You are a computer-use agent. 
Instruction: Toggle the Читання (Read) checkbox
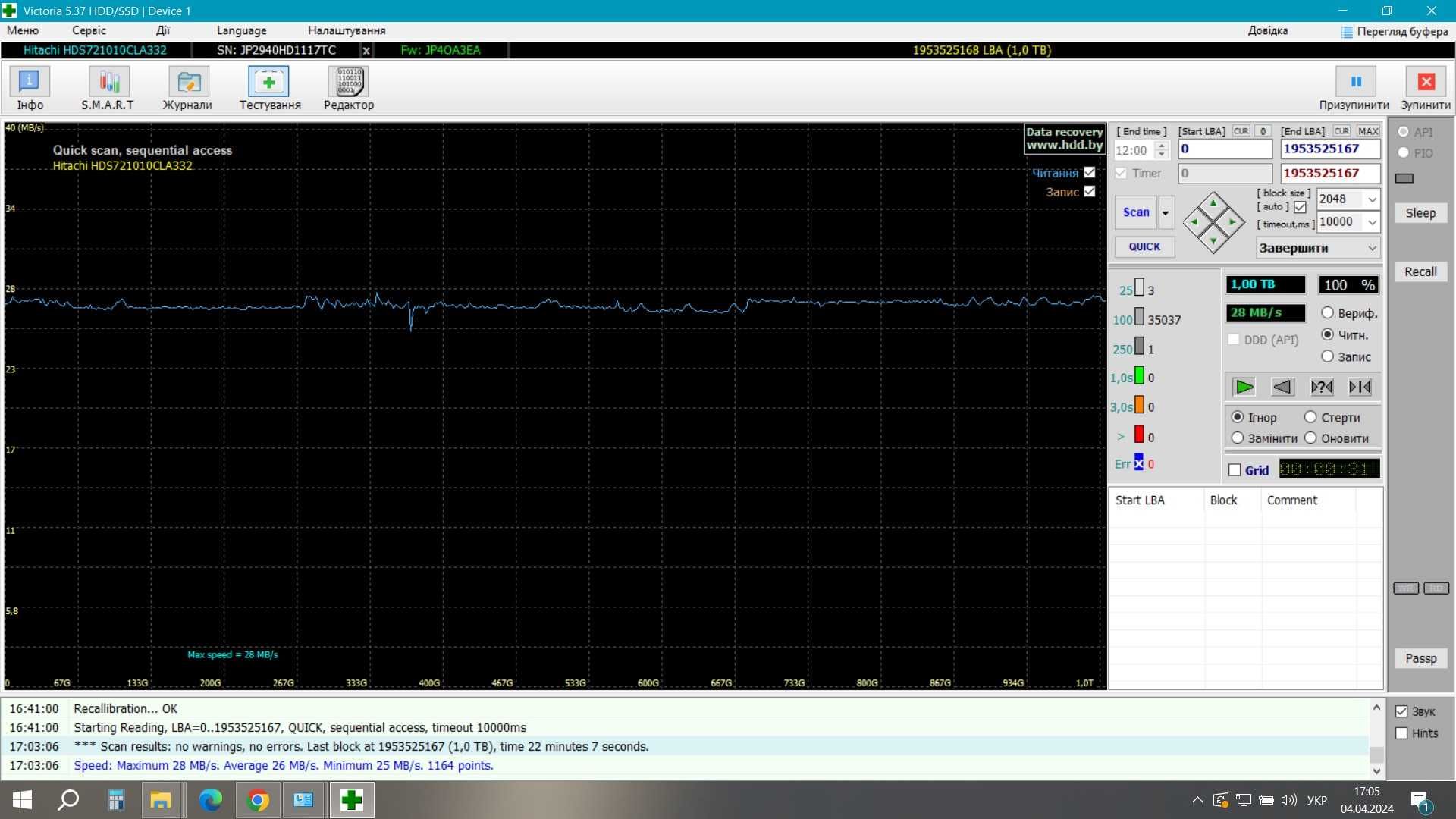(1090, 172)
